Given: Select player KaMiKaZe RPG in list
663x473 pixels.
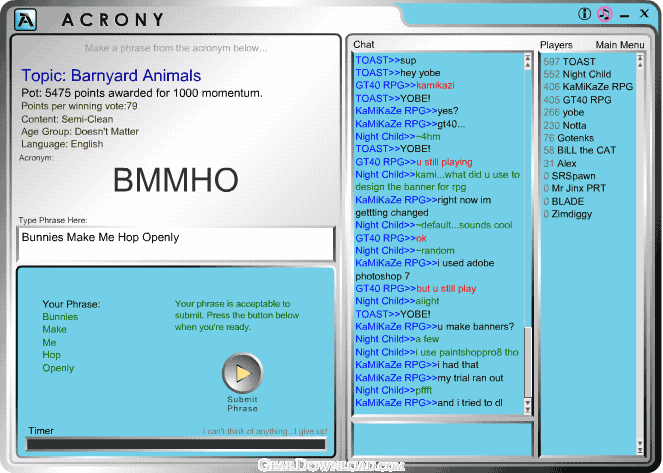Looking at the screenshot, I should pyautogui.click(x=588, y=87).
